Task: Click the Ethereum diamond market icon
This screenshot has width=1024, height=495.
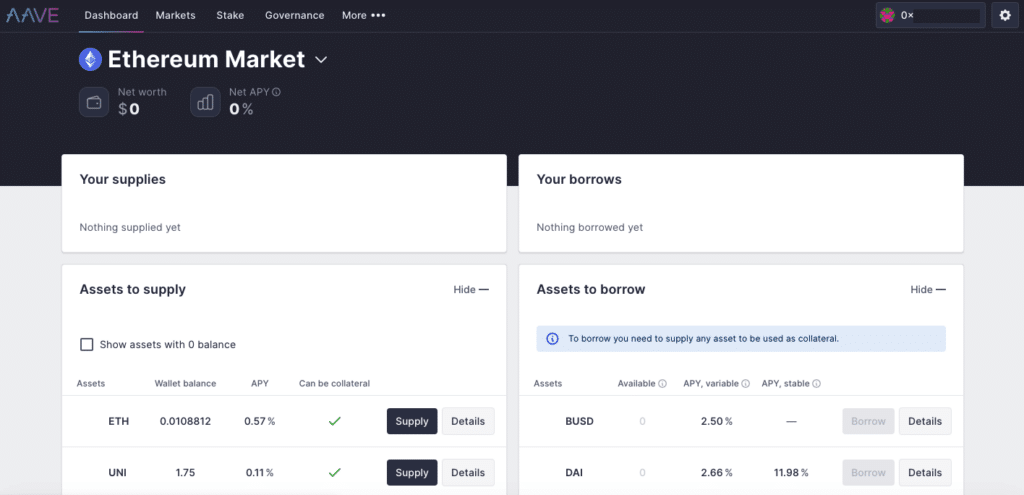Action: (90, 59)
